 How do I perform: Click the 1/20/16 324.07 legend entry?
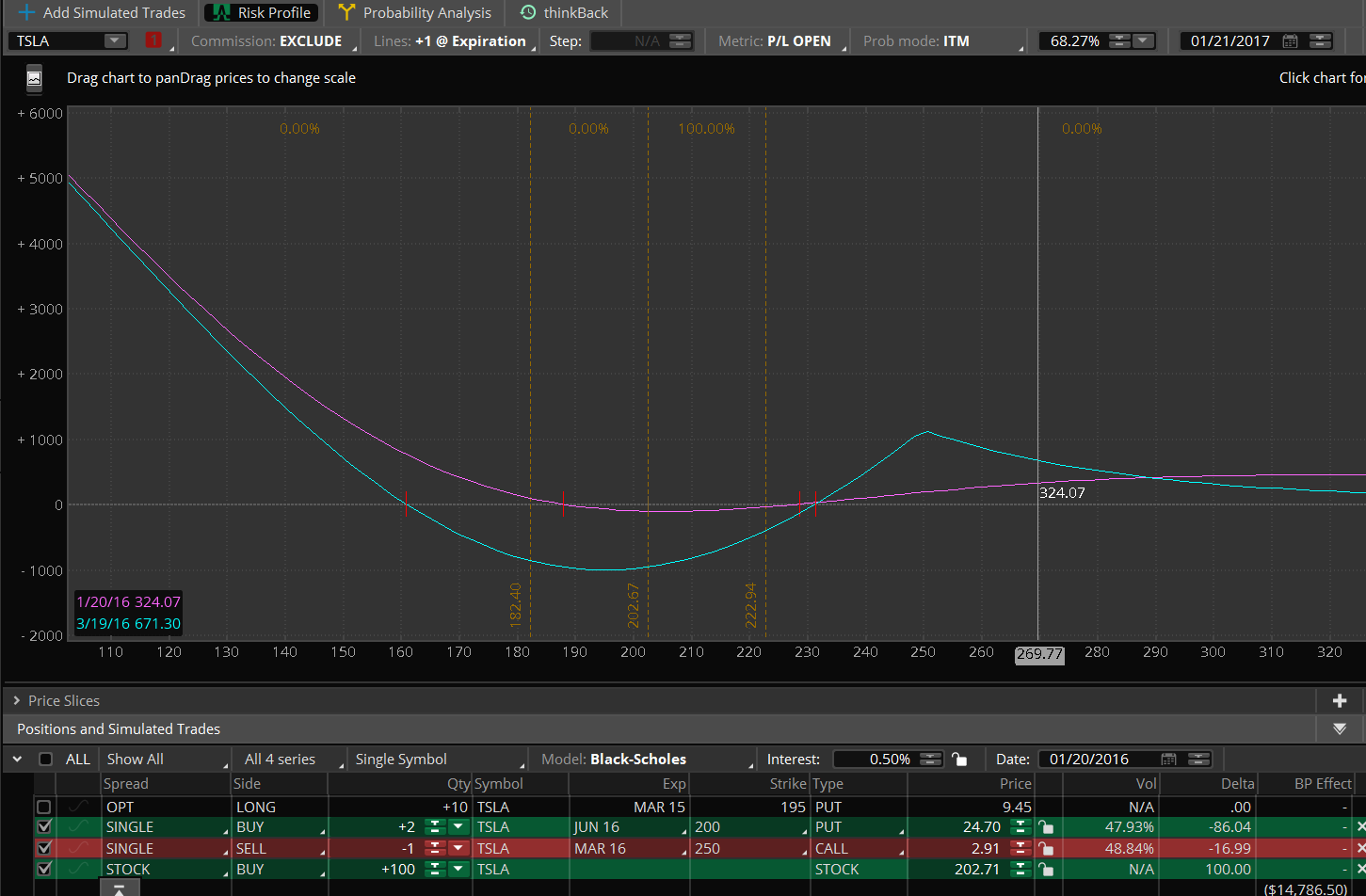128,602
